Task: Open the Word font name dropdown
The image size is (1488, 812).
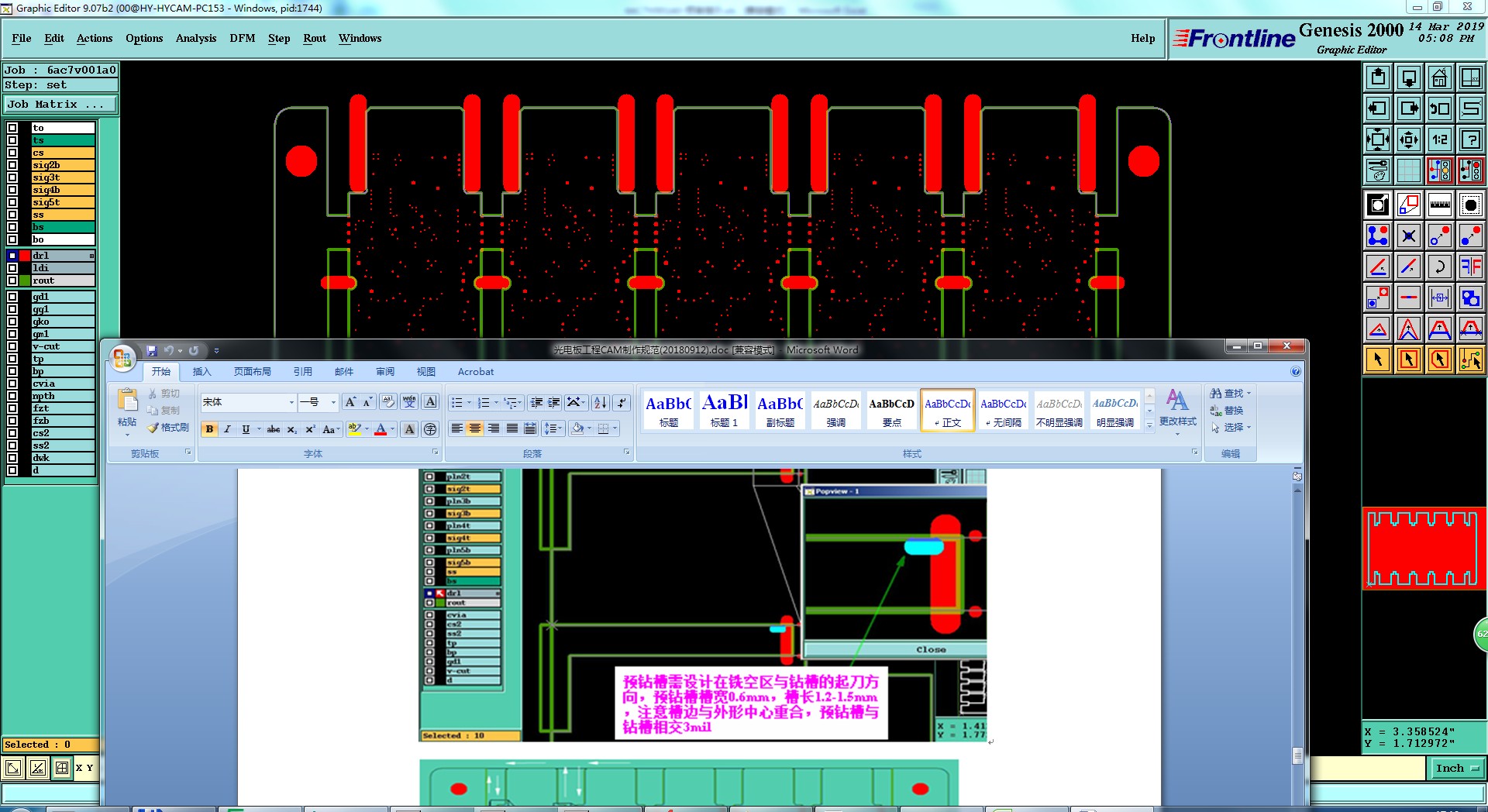Action: tap(291, 402)
